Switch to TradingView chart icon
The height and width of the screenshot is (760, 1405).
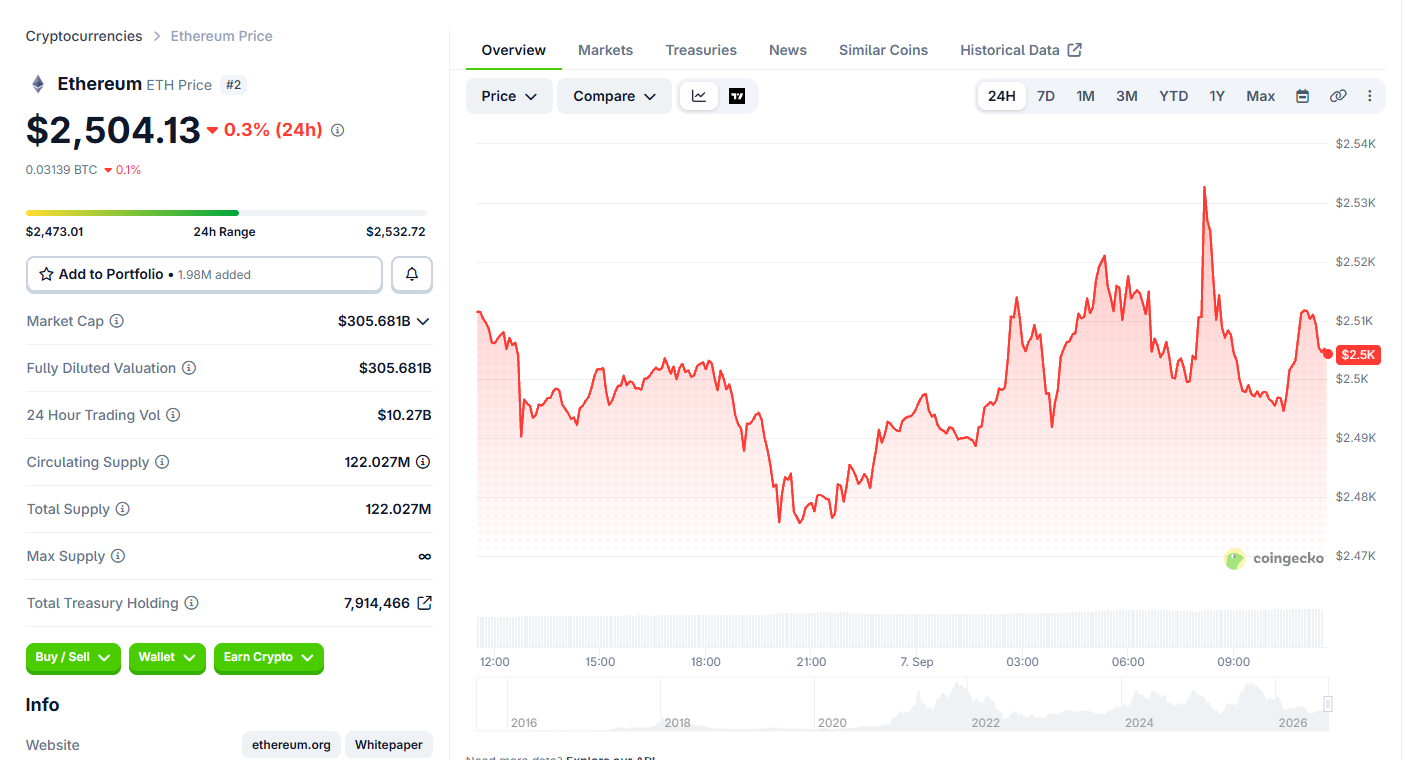coord(737,96)
